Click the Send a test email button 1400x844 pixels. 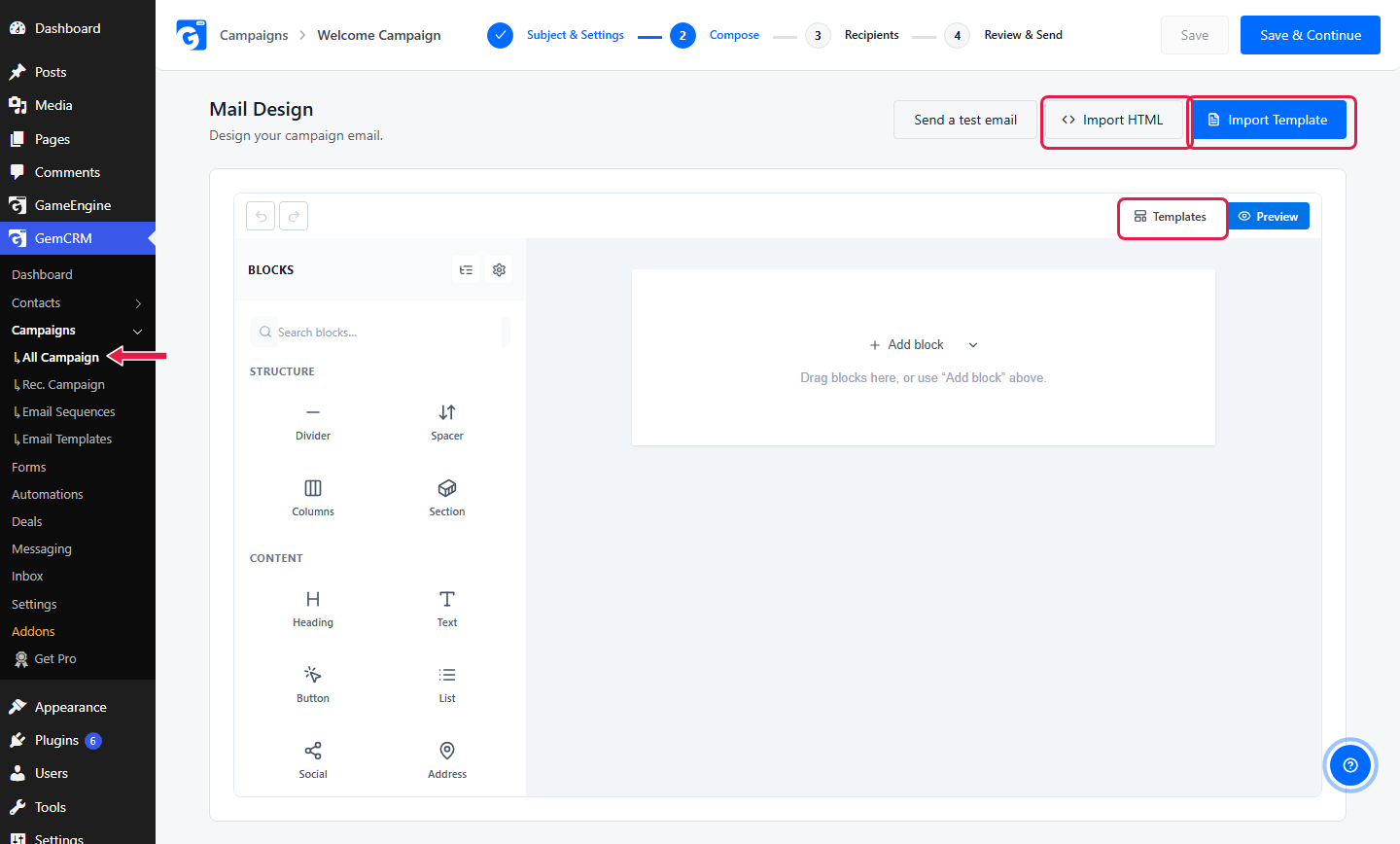click(965, 120)
